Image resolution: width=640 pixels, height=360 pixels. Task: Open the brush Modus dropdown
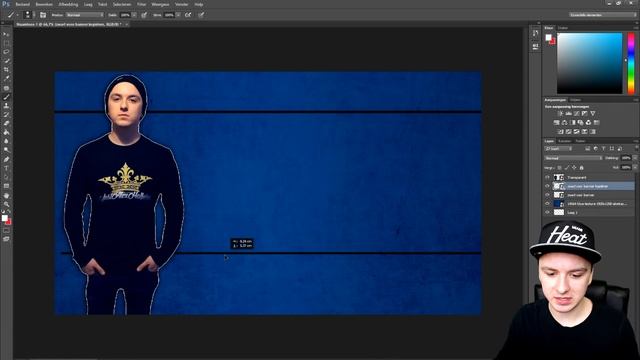(x=85, y=15)
